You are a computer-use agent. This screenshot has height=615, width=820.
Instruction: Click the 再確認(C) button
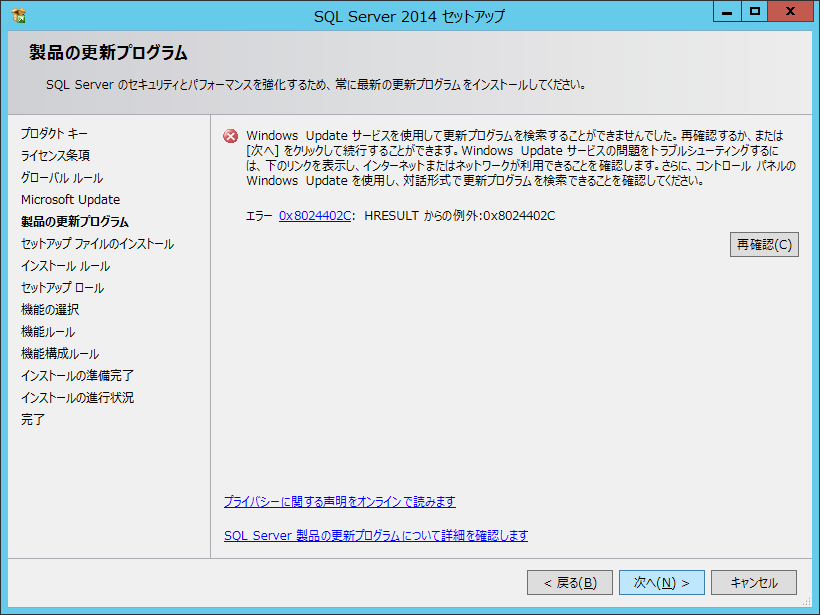[764, 245]
